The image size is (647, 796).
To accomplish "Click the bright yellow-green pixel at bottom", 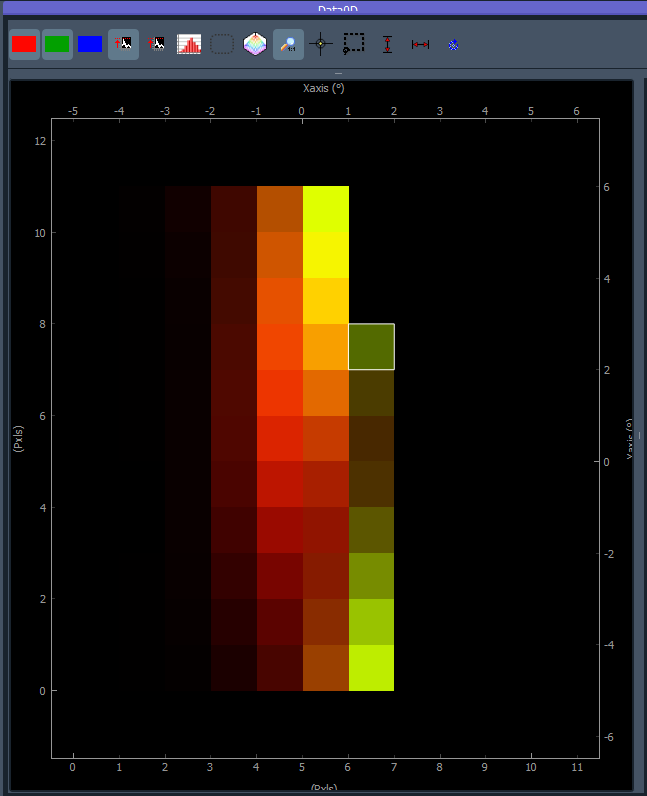I will pyautogui.click(x=371, y=668).
